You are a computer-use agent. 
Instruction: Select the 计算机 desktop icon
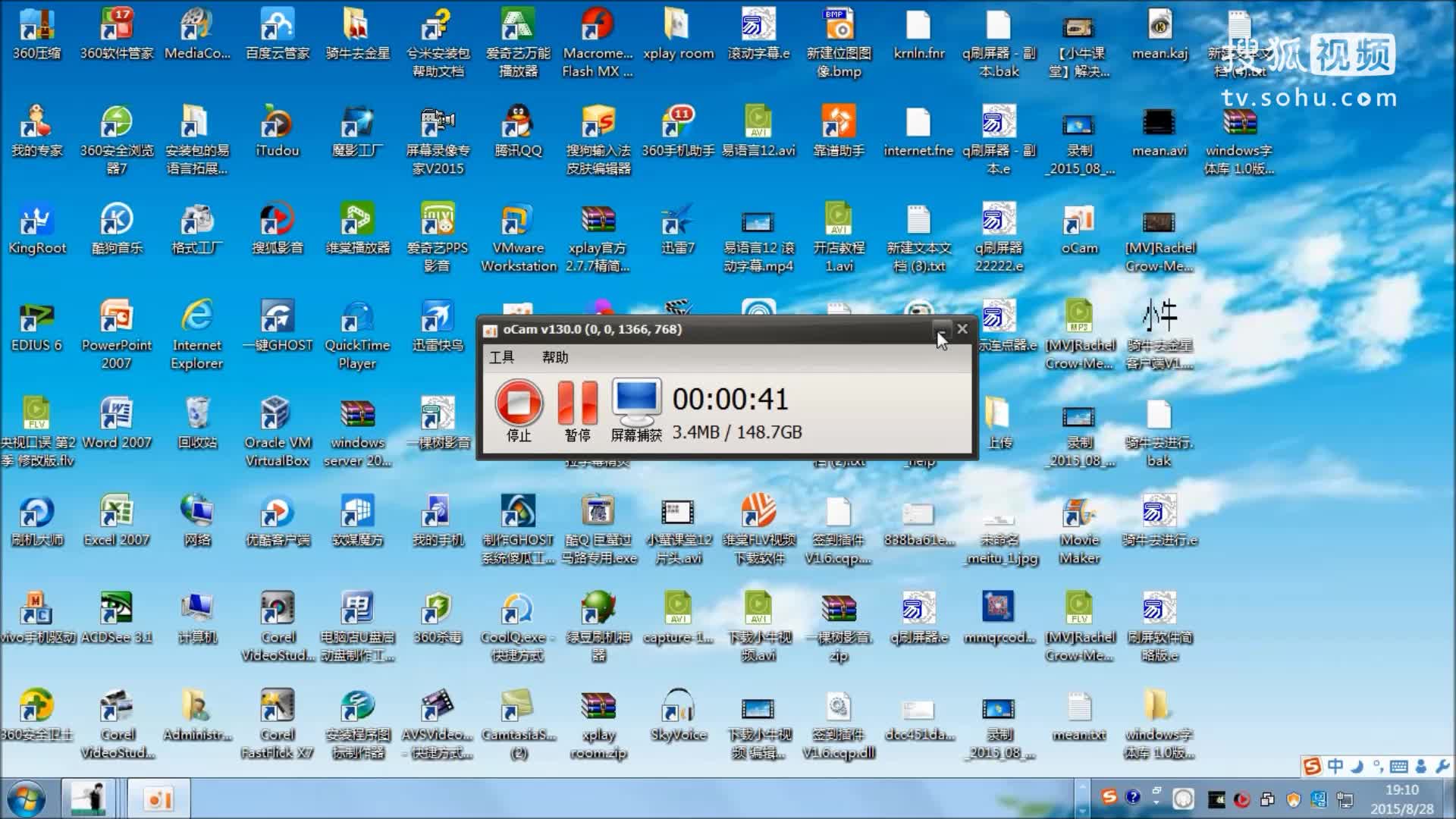coord(197,617)
